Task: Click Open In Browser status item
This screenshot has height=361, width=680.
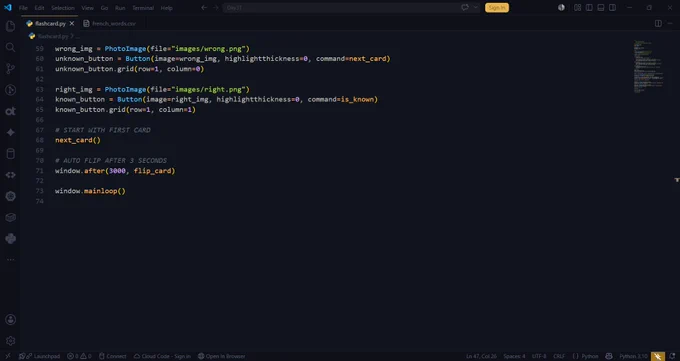Action: tap(222, 356)
